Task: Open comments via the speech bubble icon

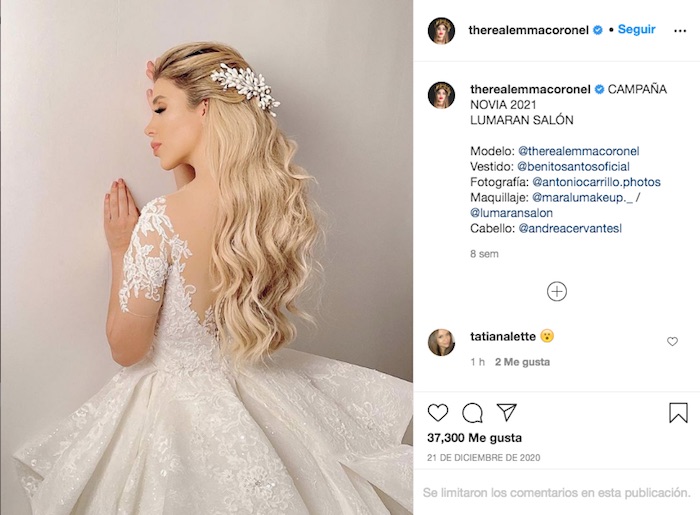Action: click(x=472, y=413)
